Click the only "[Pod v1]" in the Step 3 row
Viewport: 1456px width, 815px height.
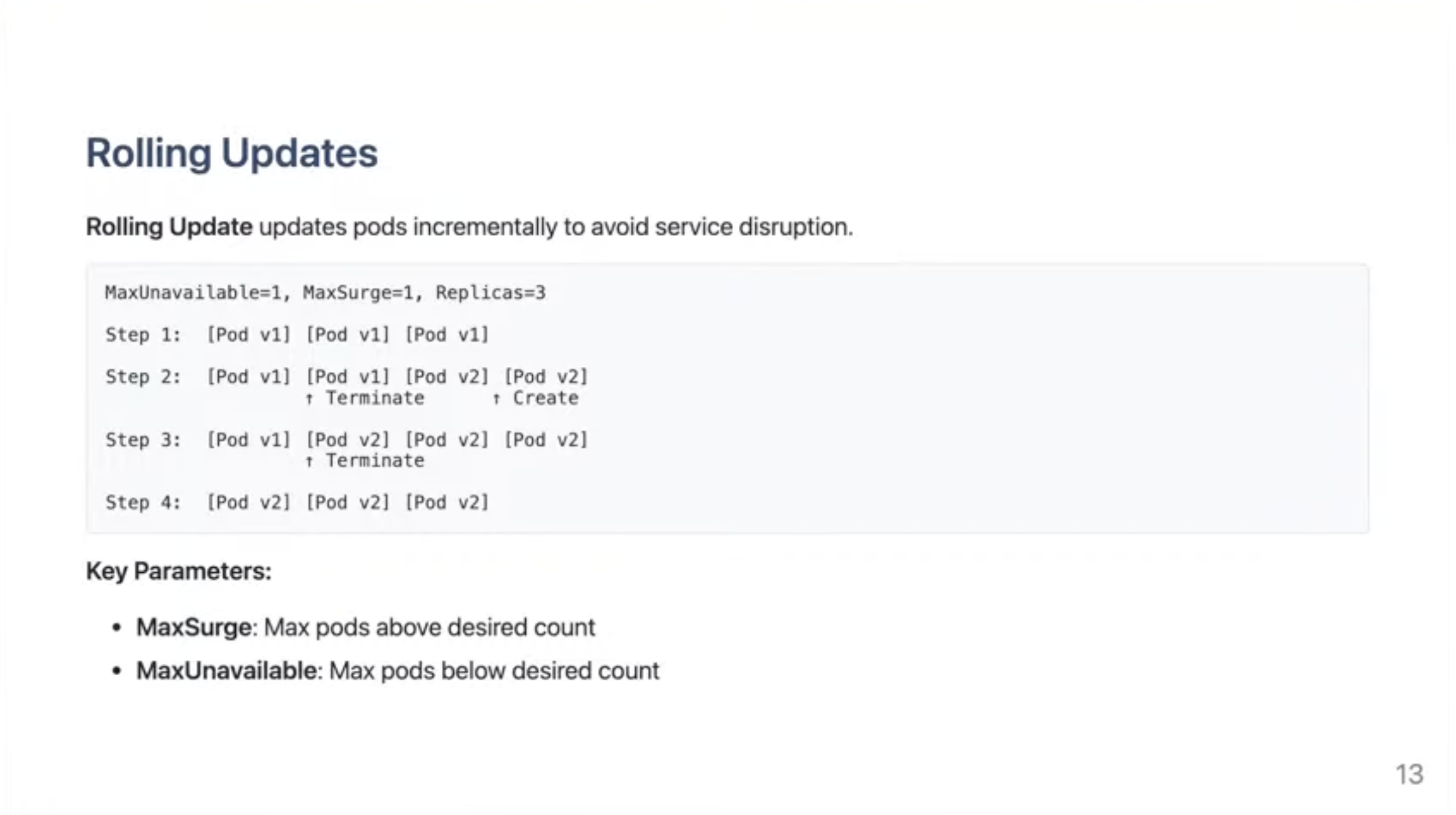point(248,439)
